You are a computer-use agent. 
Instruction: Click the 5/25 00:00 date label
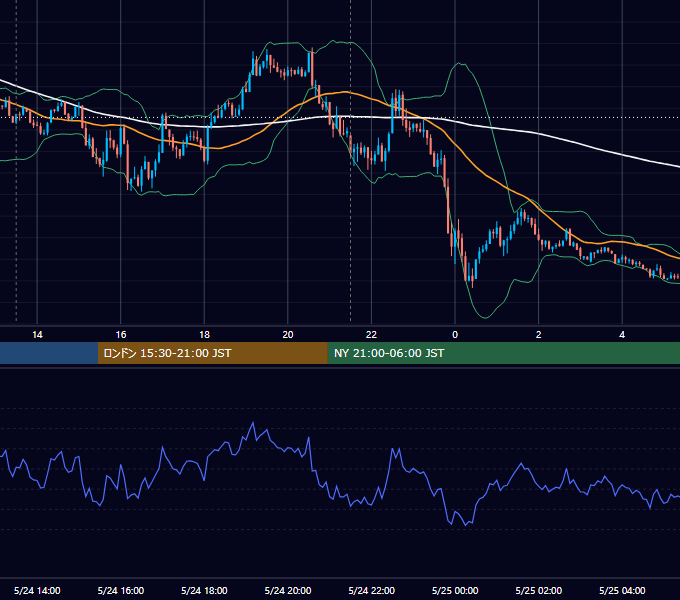pyautogui.click(x=455, y=590)
